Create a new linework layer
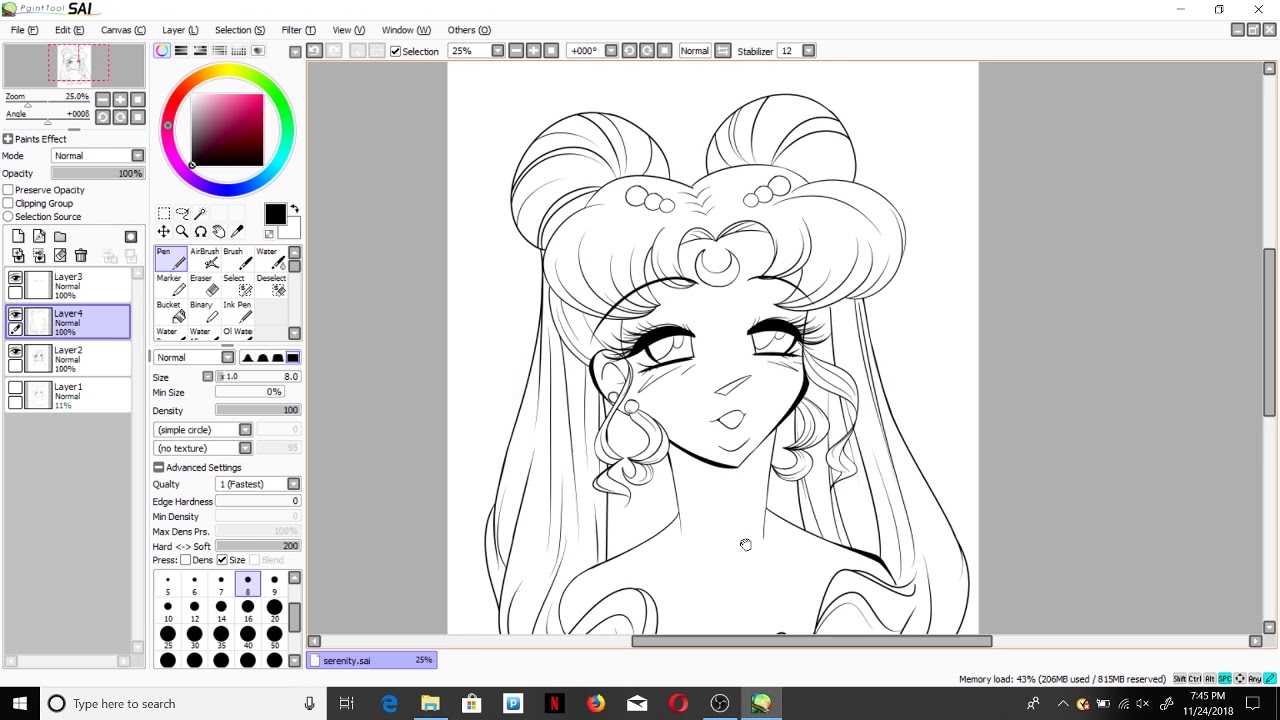 click(39, 236)
